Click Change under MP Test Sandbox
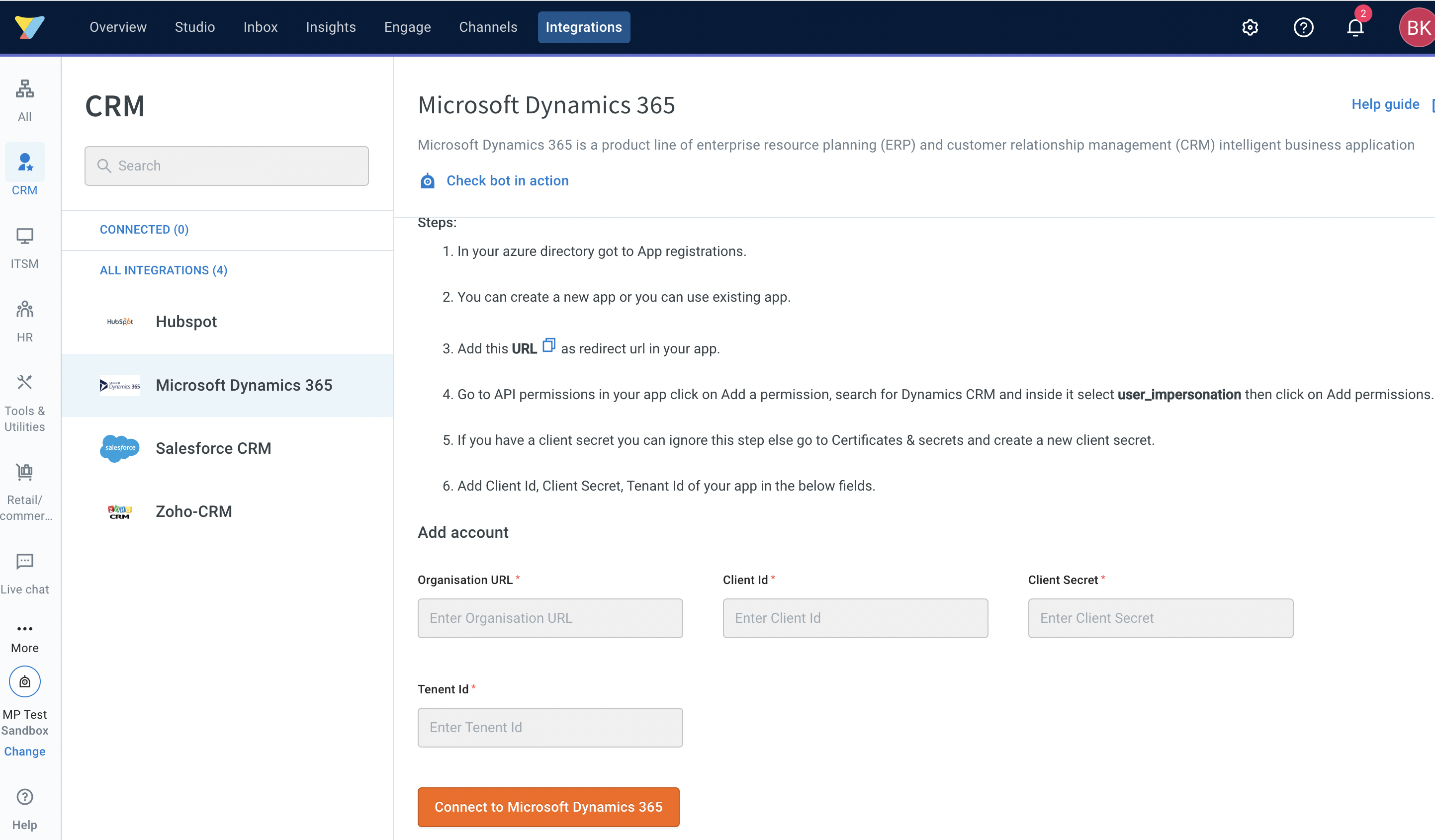 (24, 751)
